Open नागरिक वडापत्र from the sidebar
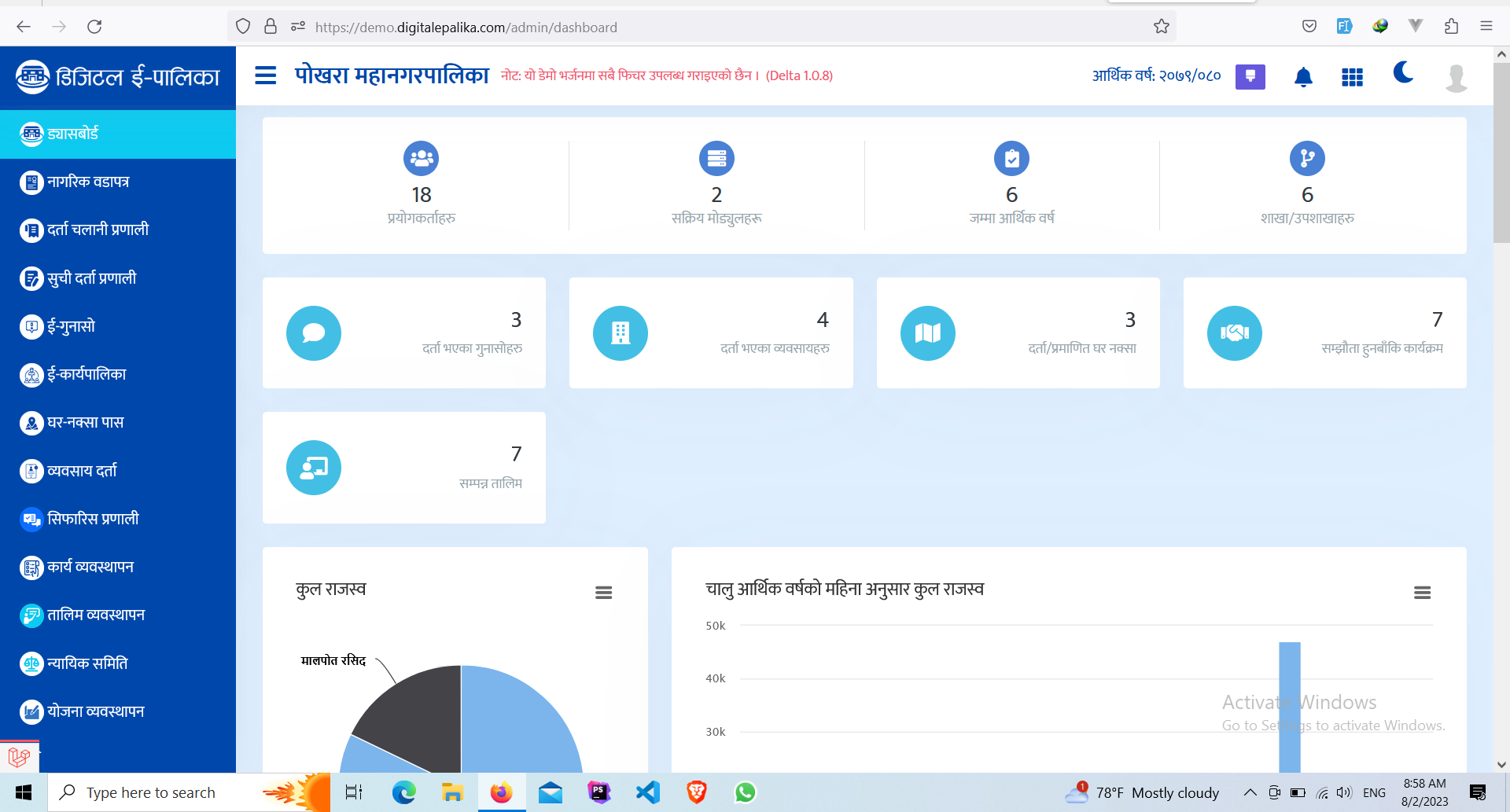Image resolution: width=1510 pixels, height=812 pixels. pyautogui.click(x=88, y=182)
